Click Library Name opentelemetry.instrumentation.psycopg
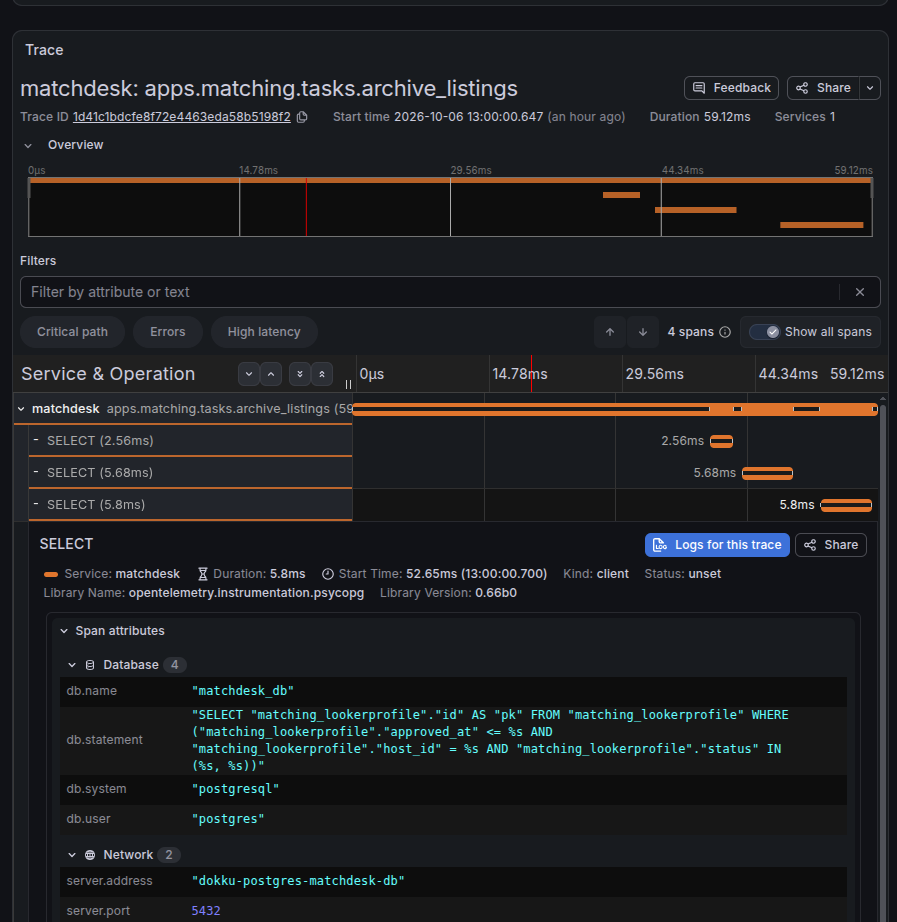Screen dimensions: 897x922 pos(246,593)
